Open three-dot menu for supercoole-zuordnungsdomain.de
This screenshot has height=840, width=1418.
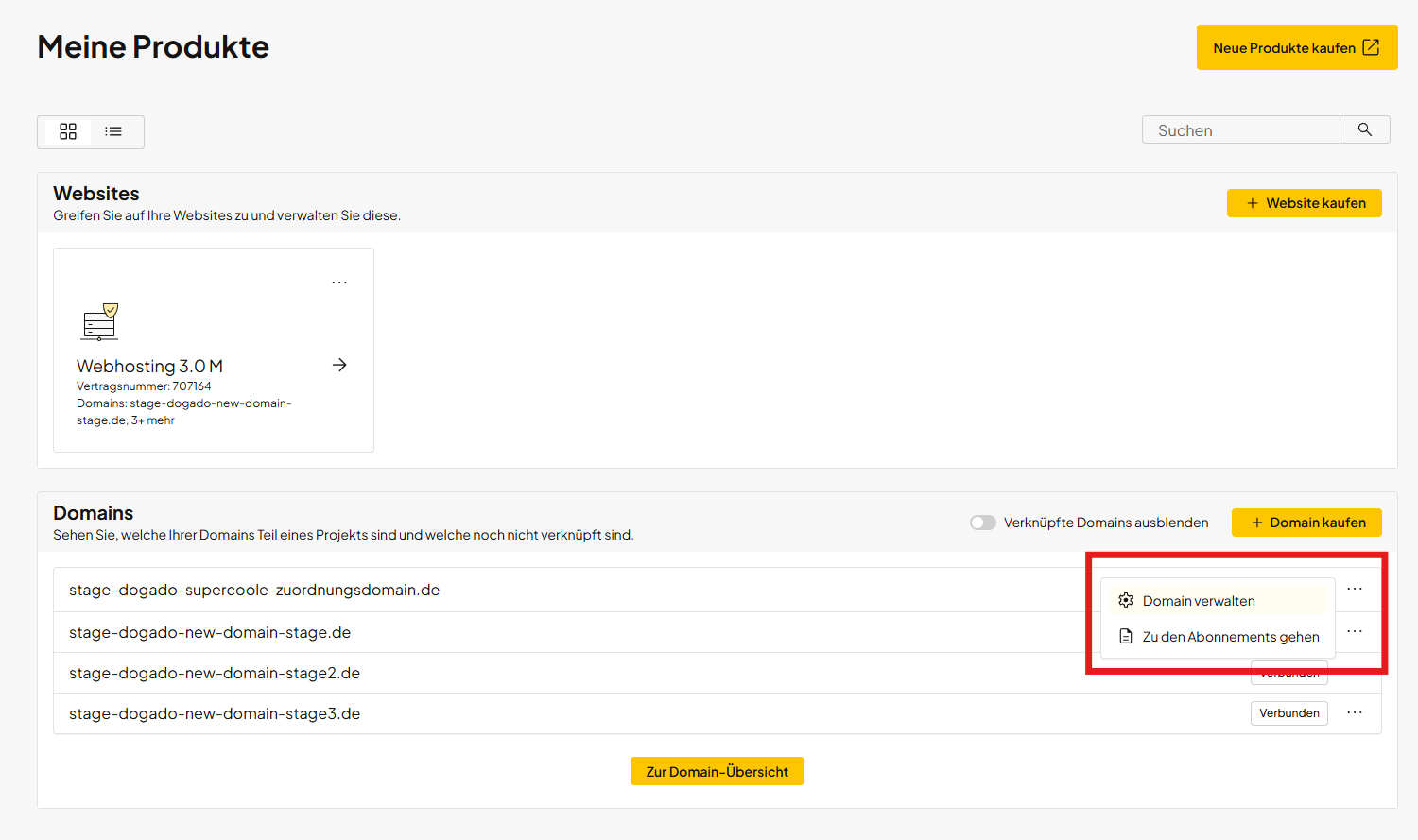(1355, 589)
